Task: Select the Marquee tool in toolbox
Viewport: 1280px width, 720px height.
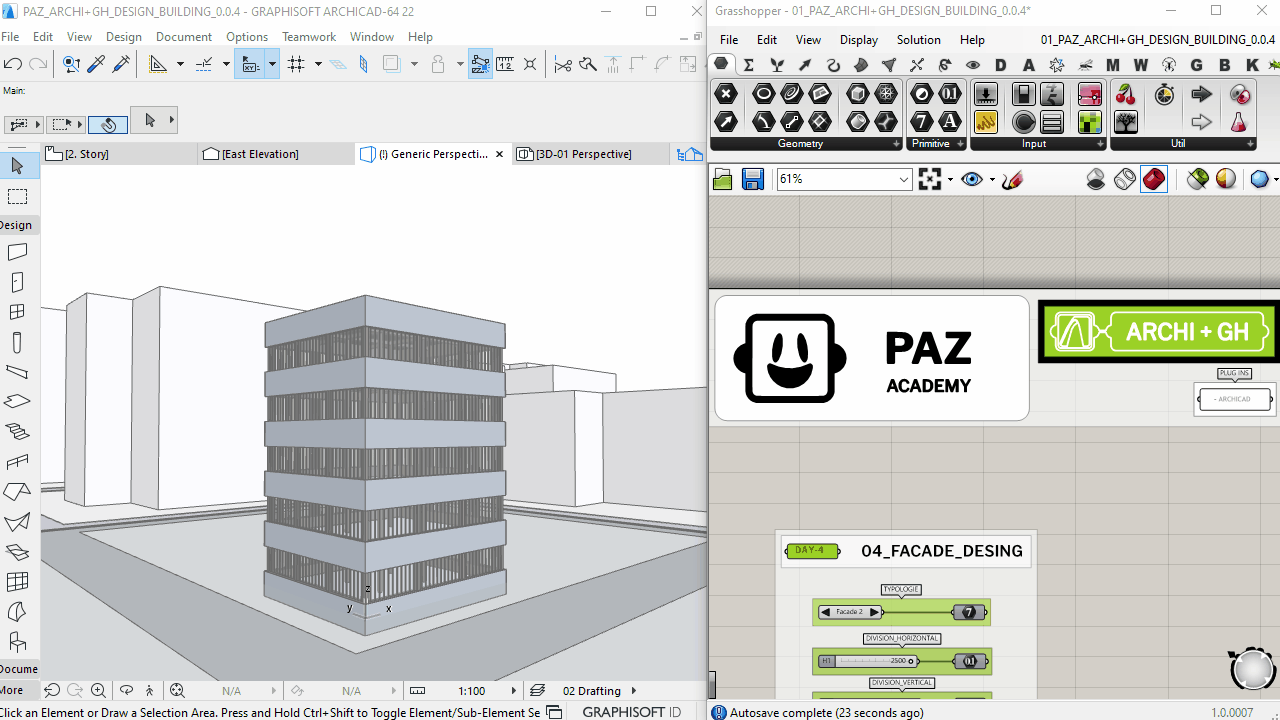Action: pos(17,197)
